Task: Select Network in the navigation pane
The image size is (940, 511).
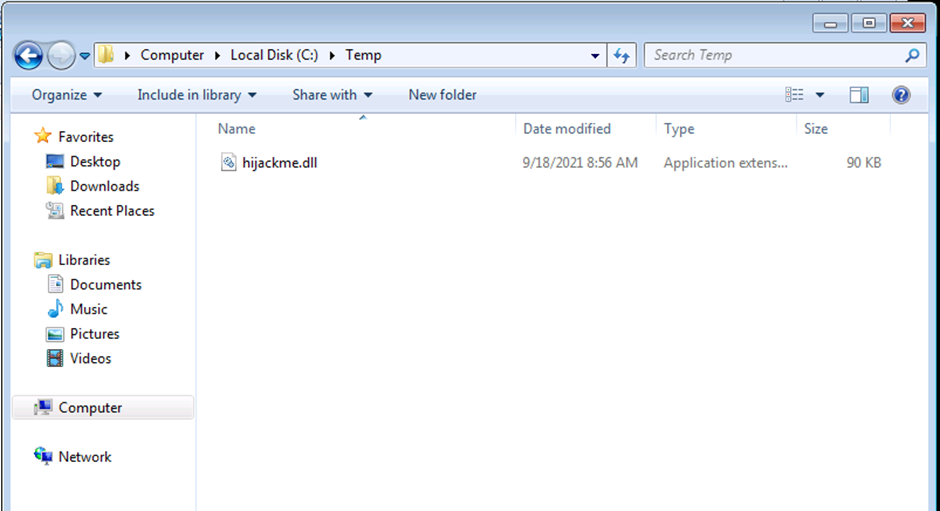Action: point(84,457)
